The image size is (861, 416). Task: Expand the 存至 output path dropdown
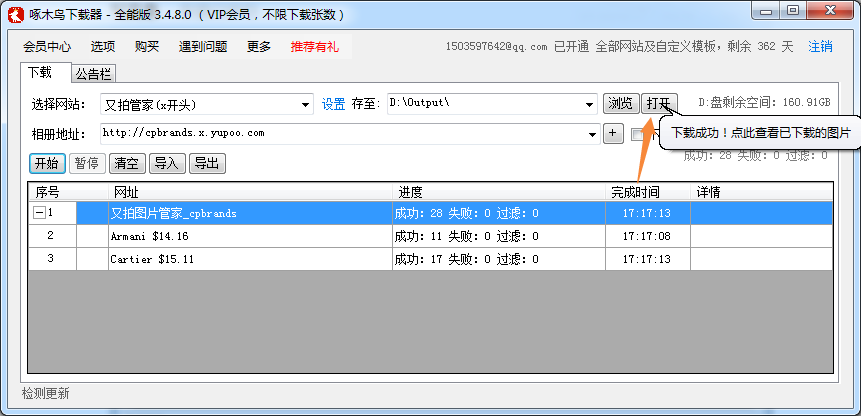point(590,104)
